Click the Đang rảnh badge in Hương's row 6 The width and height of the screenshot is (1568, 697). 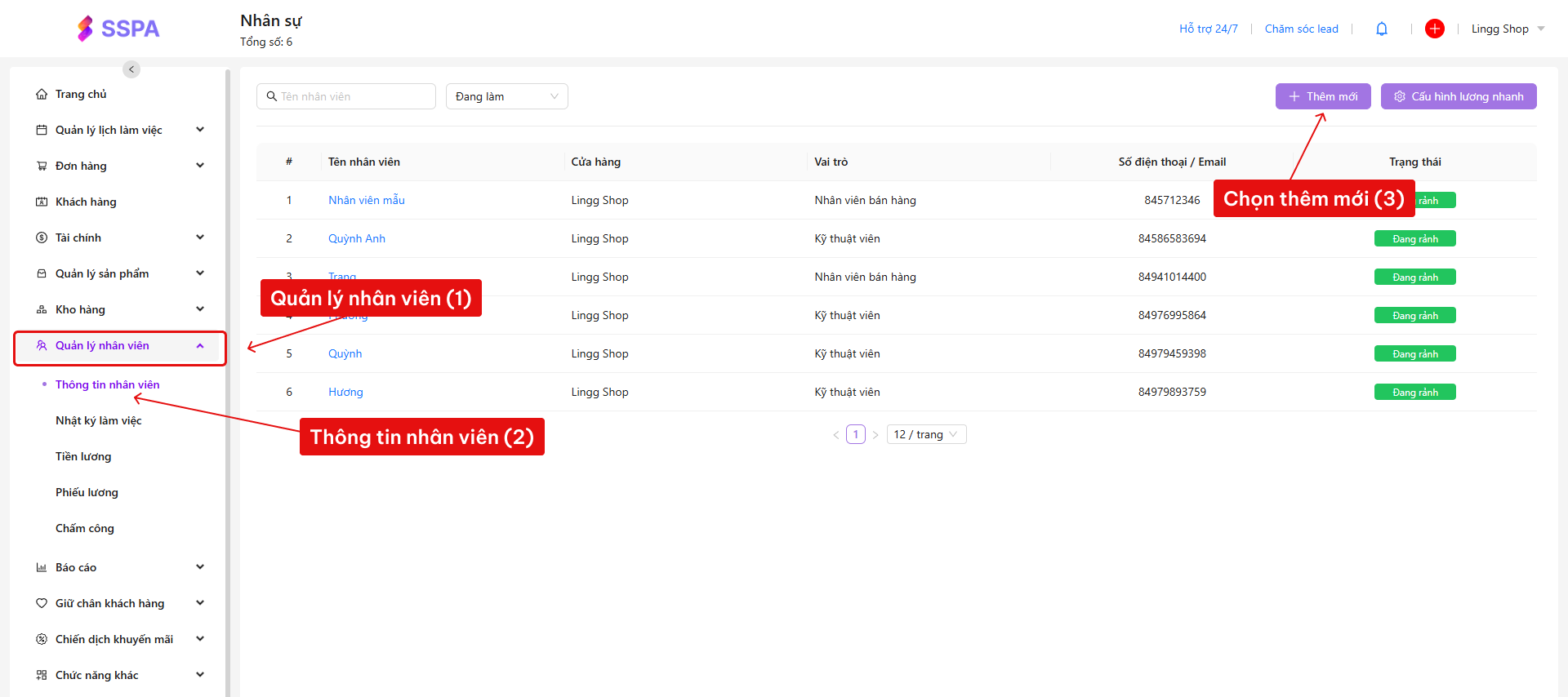pyautogui.click(x=1415, y=393)
